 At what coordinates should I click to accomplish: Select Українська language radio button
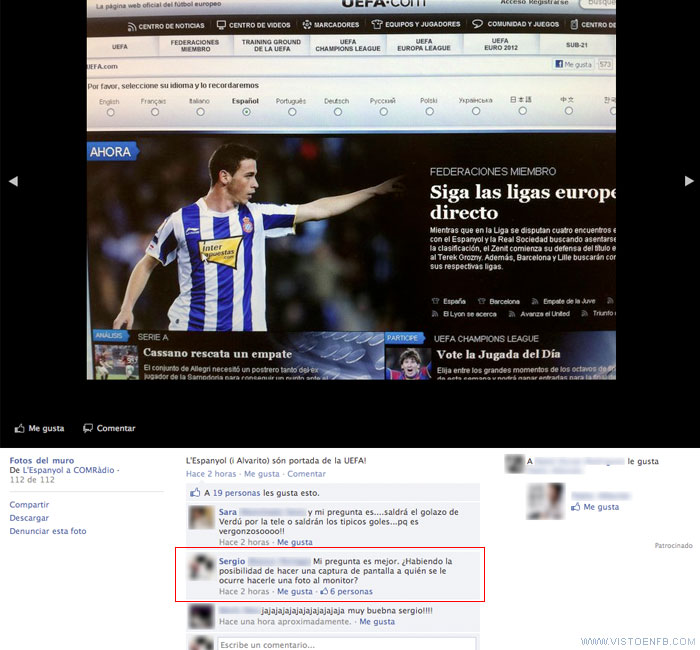476,111
